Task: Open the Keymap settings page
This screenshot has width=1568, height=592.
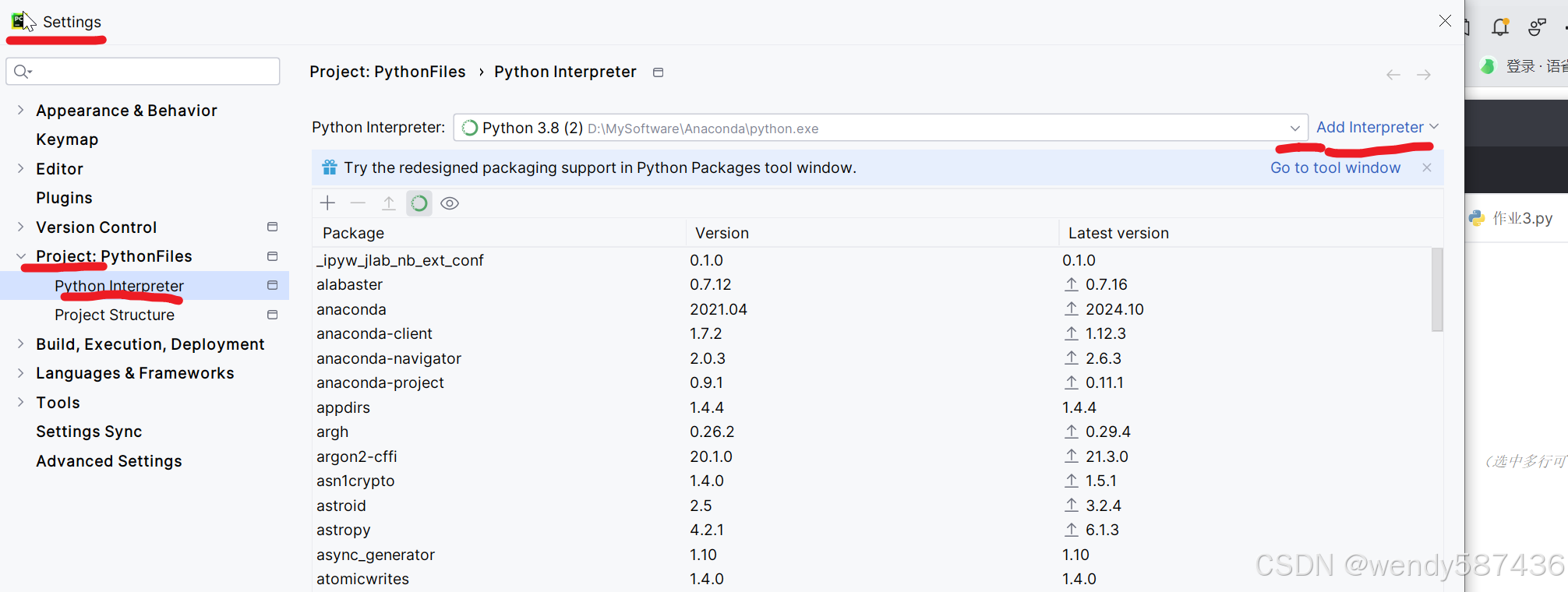Action: coord(67,139)
